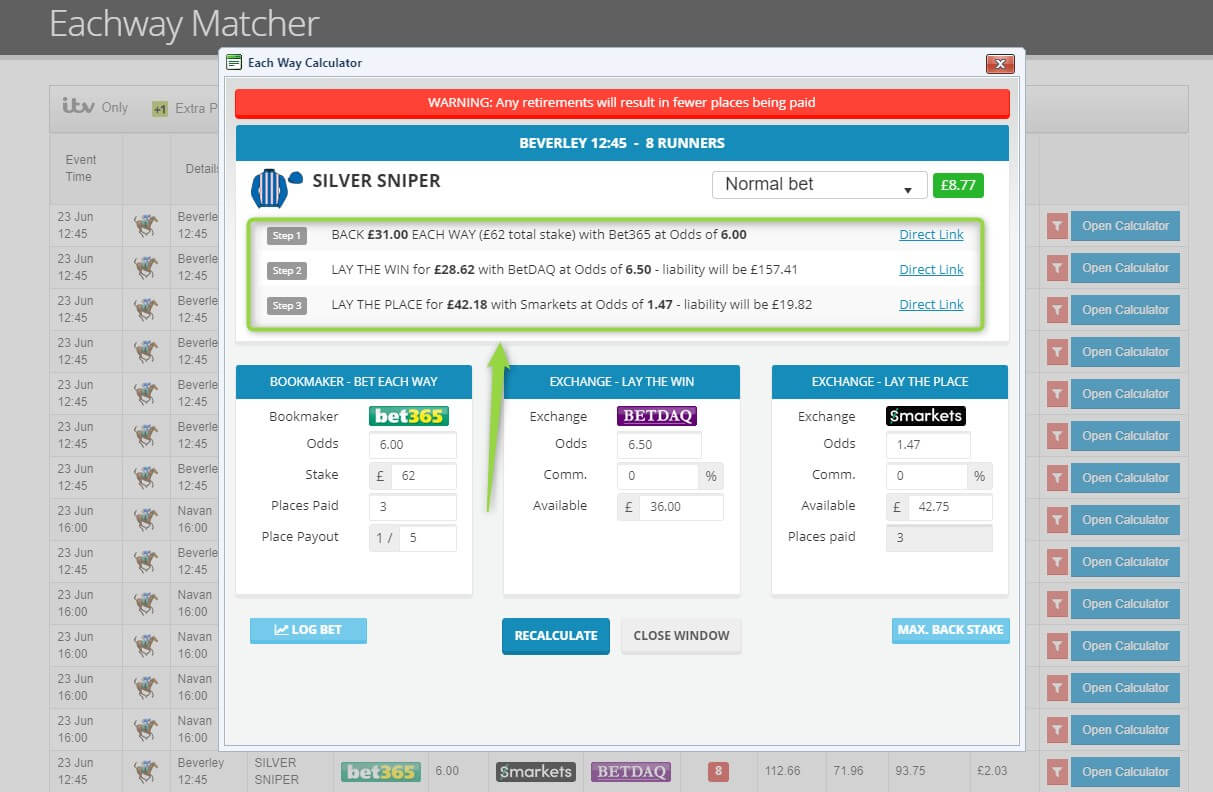Click the Place Payout denominator field
Viewport: 1213px width, 792px height.
coord(428,538)
